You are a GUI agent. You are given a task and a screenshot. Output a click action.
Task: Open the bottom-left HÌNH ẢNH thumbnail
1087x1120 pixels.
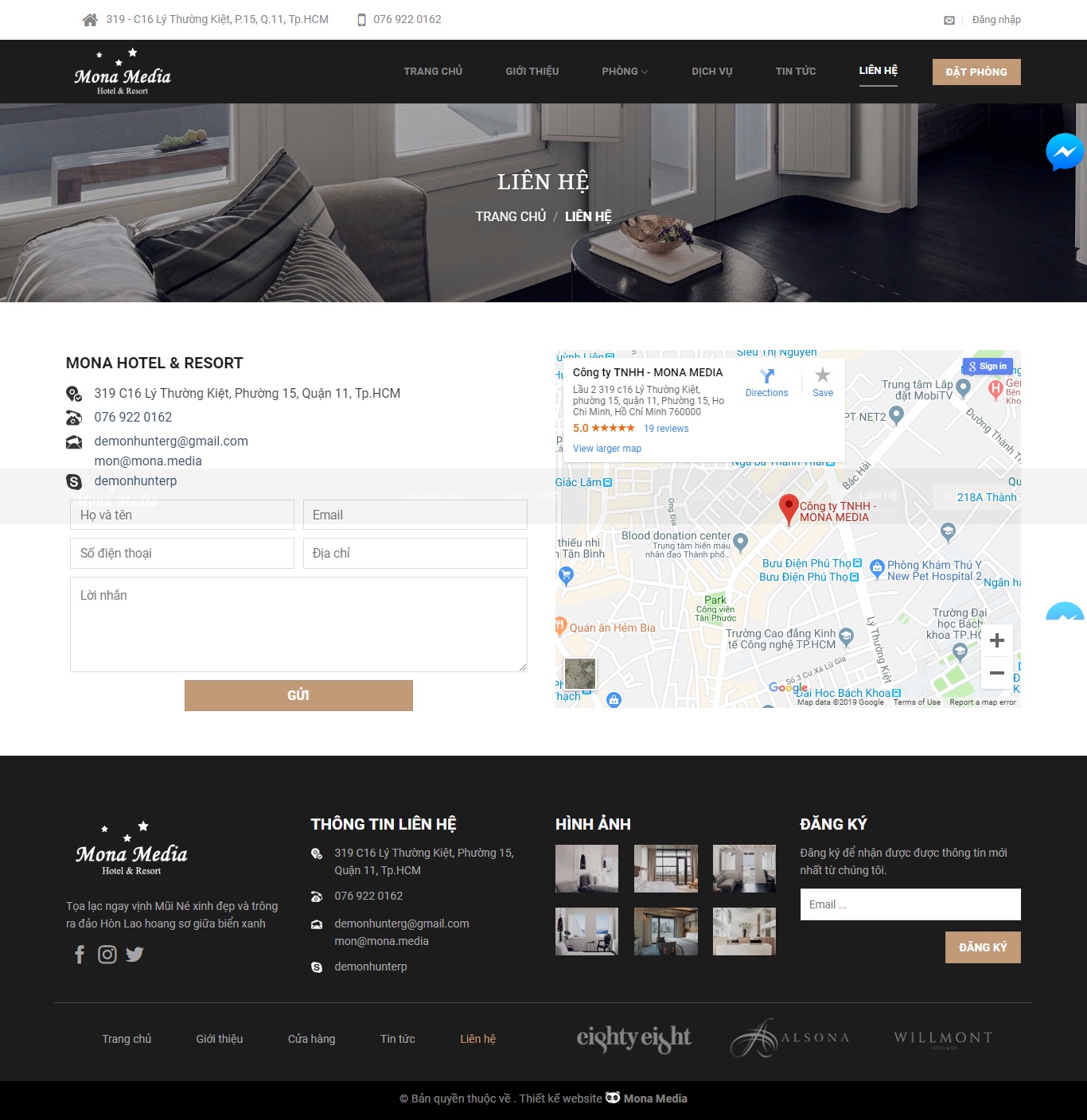pyautogui.click(x=587, y=931)
